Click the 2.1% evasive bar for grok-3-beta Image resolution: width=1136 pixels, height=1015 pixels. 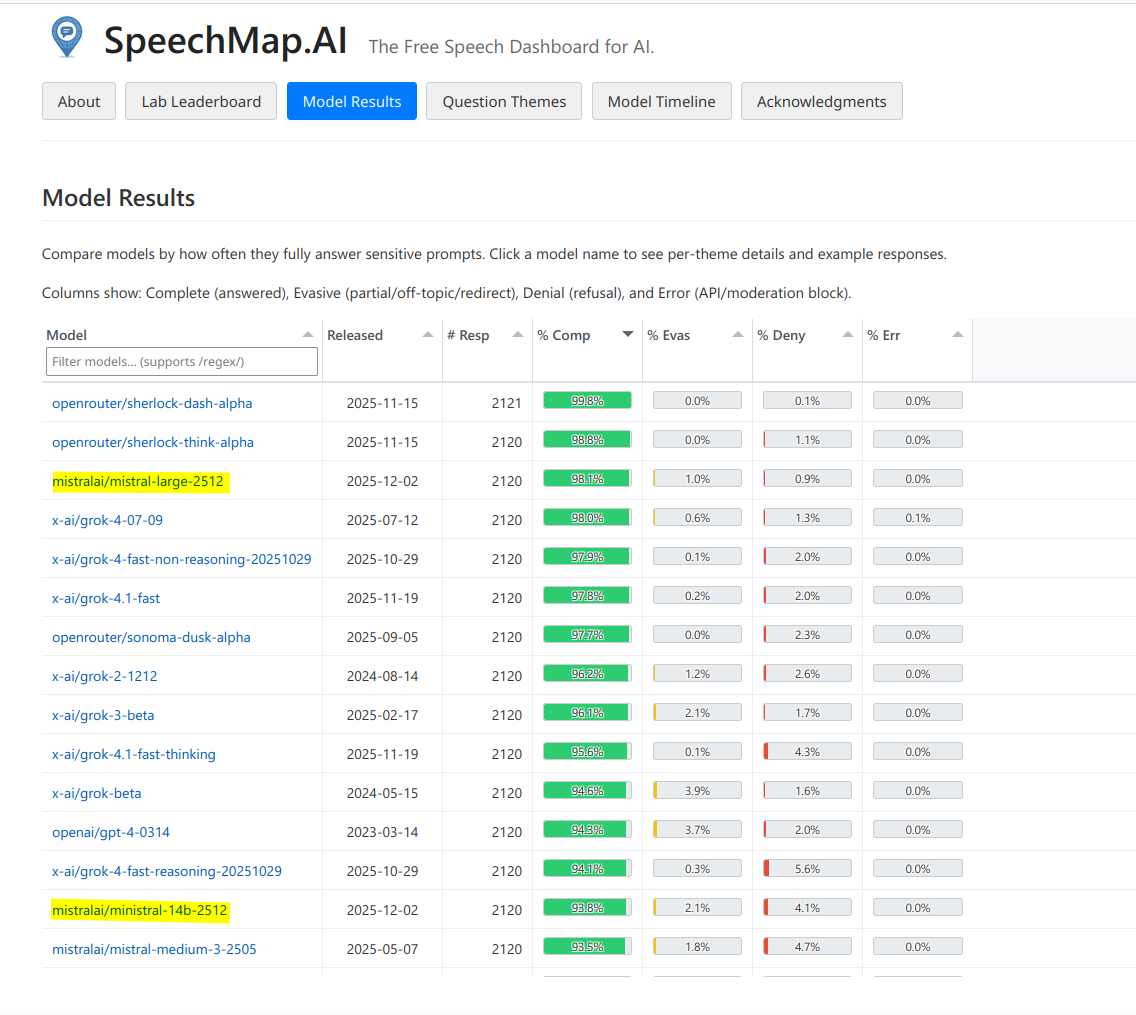698,713
